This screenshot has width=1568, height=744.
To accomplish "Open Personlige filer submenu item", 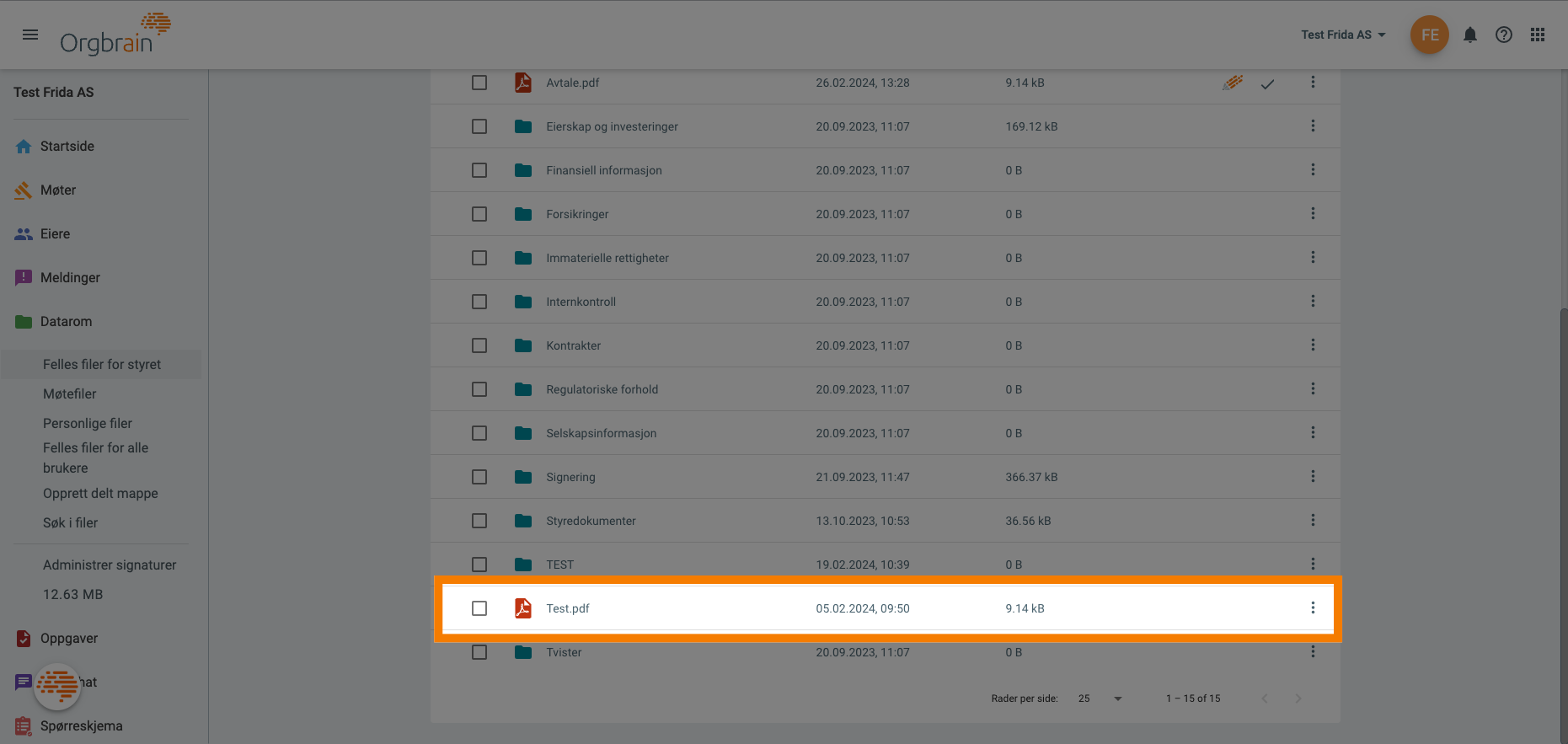I will tap(88, 423).
